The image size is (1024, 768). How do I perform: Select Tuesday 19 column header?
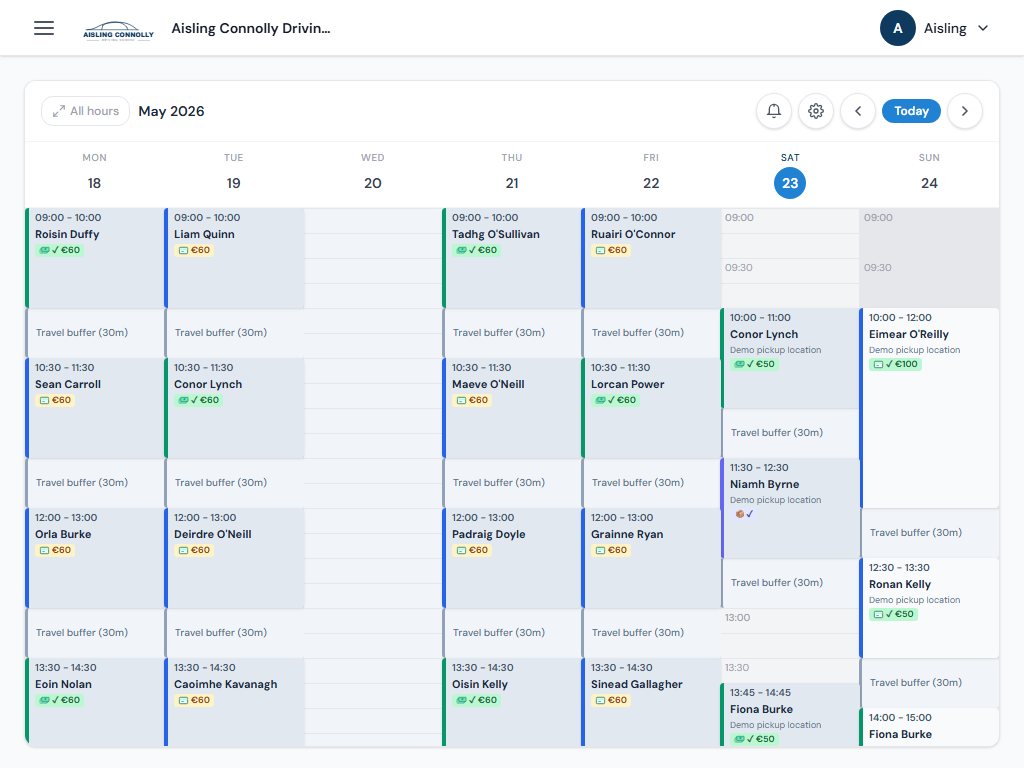[233, 174]
